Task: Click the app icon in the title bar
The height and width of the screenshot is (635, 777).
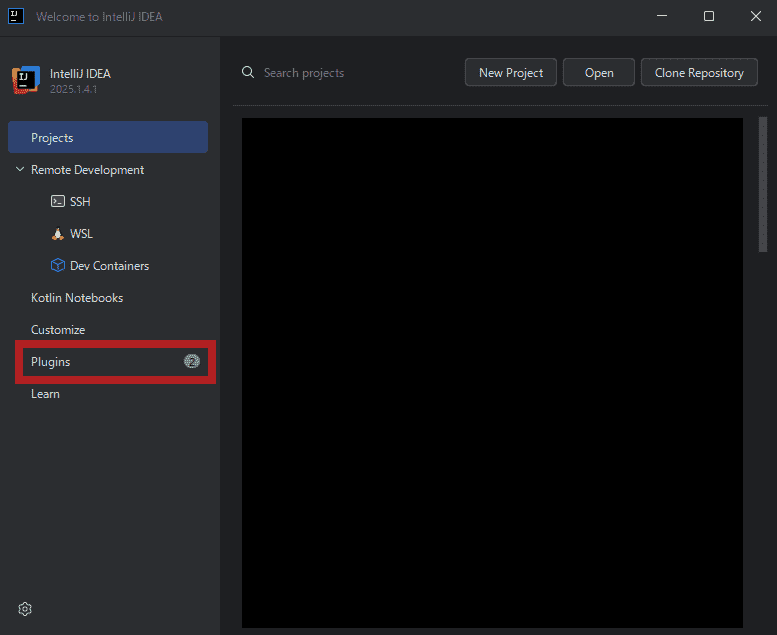Action: [16, 16]
